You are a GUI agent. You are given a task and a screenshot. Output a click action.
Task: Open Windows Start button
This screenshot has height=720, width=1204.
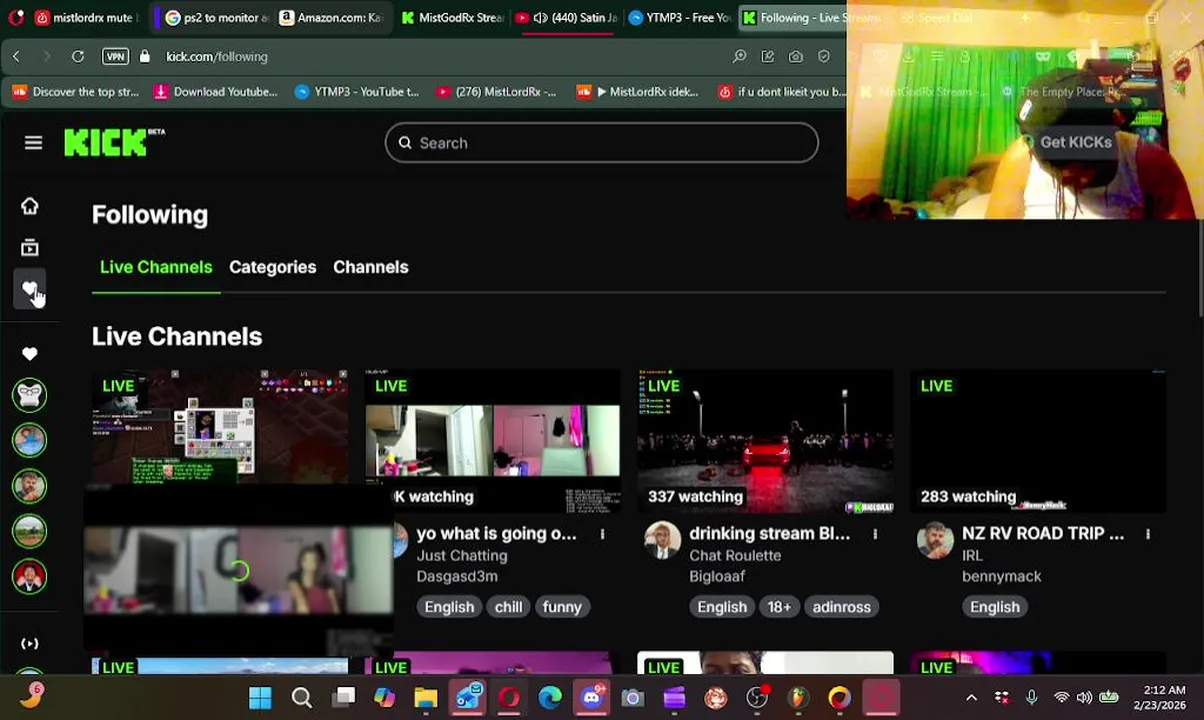point(260,697)
